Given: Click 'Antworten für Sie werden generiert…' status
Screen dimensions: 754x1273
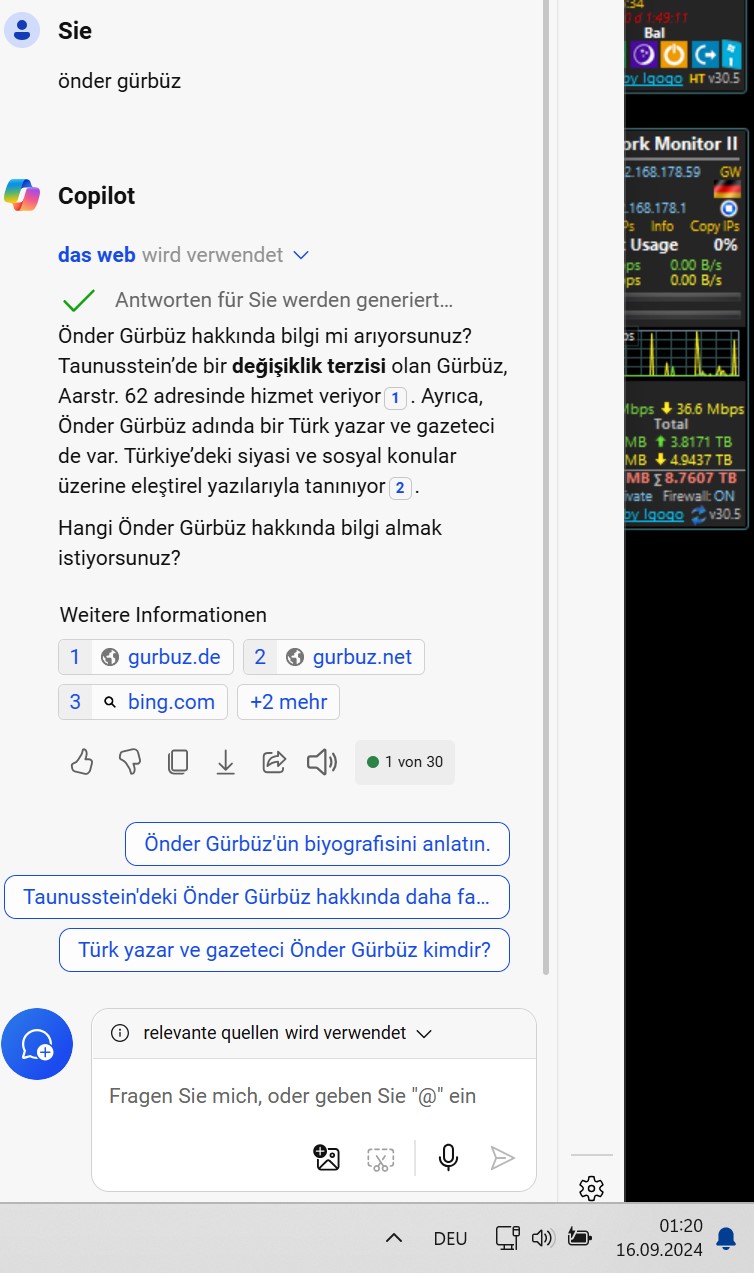Looking at the screenshot, I should tap(284, 300).
